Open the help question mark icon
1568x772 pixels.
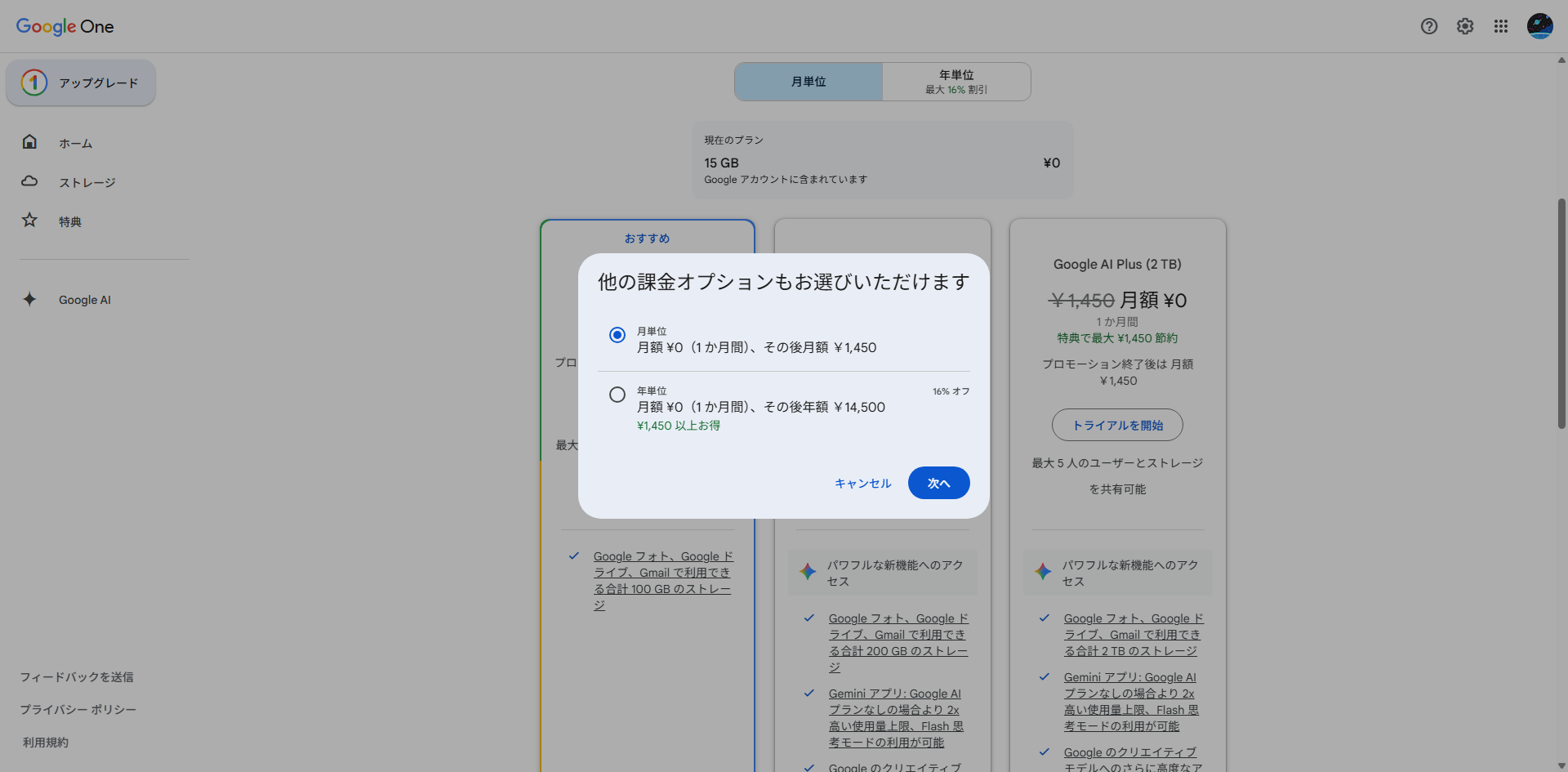click(1429, 26)
